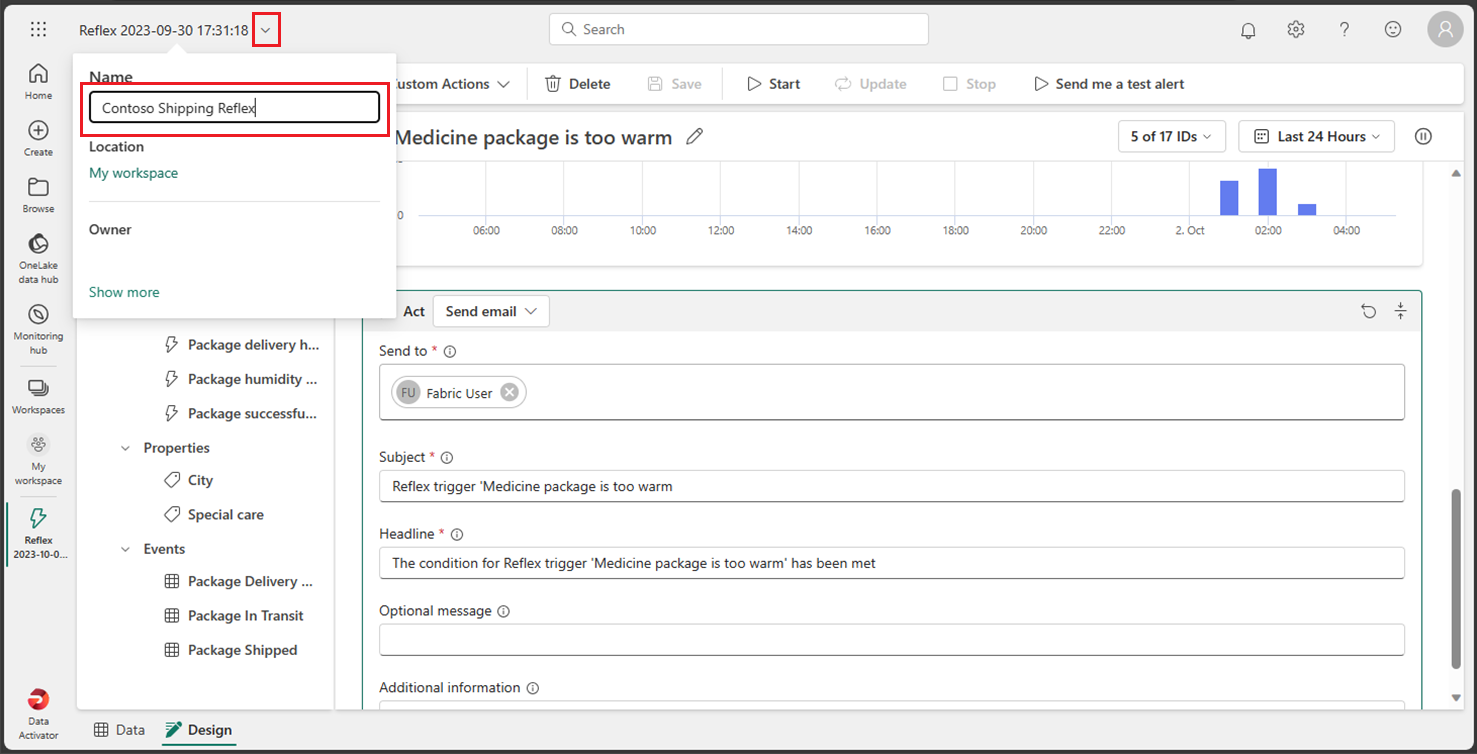This screenshot has height=754, width=1477.
Task: Collapse the Act card
Action: pyautogui.click(x=1400, y=311)
